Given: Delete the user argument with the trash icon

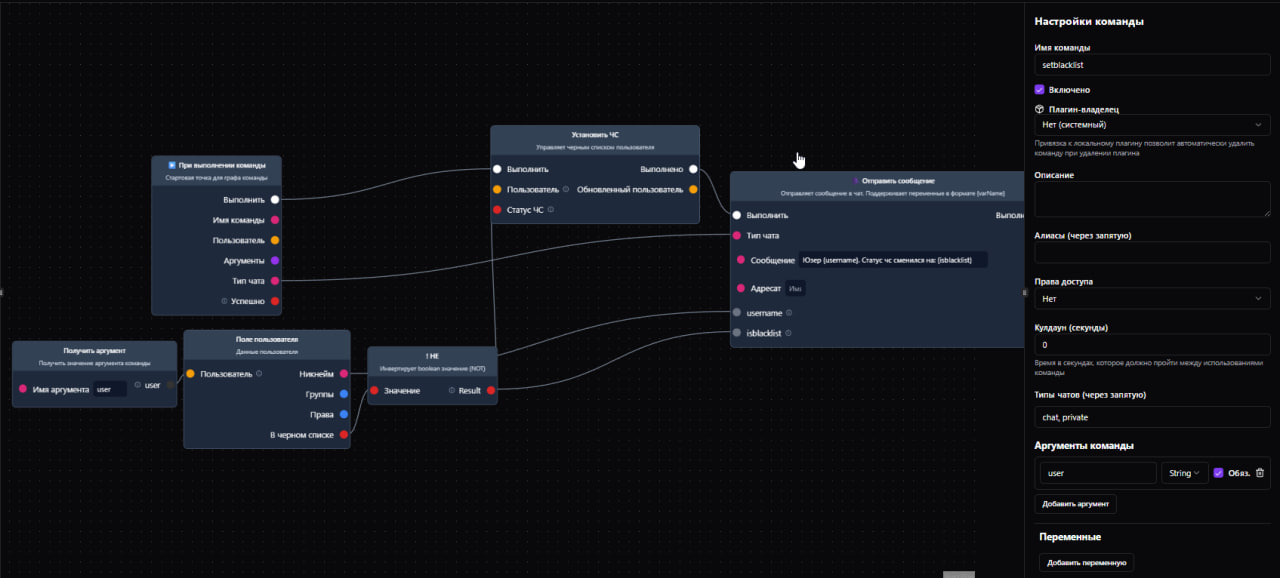Looking at the screenshot, I should (1260, 473).
